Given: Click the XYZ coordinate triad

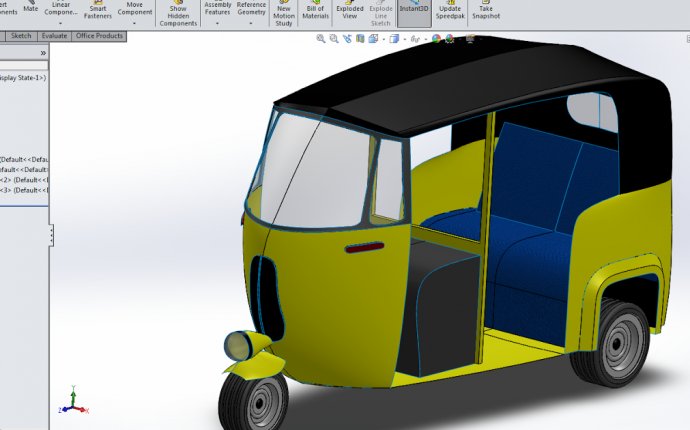Looking at the screenshot, I should point(73,401).
